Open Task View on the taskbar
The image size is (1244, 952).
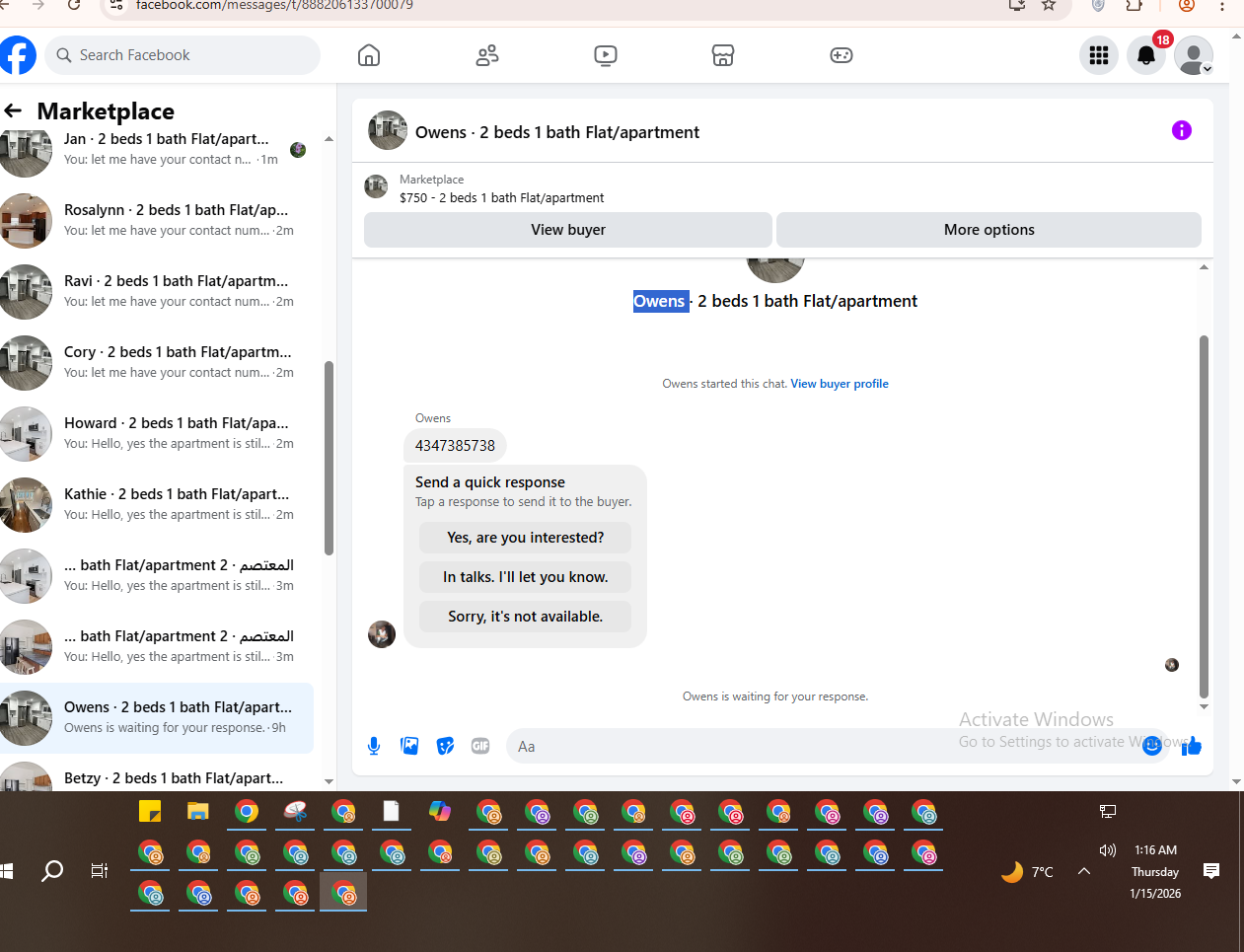(100, 871)
